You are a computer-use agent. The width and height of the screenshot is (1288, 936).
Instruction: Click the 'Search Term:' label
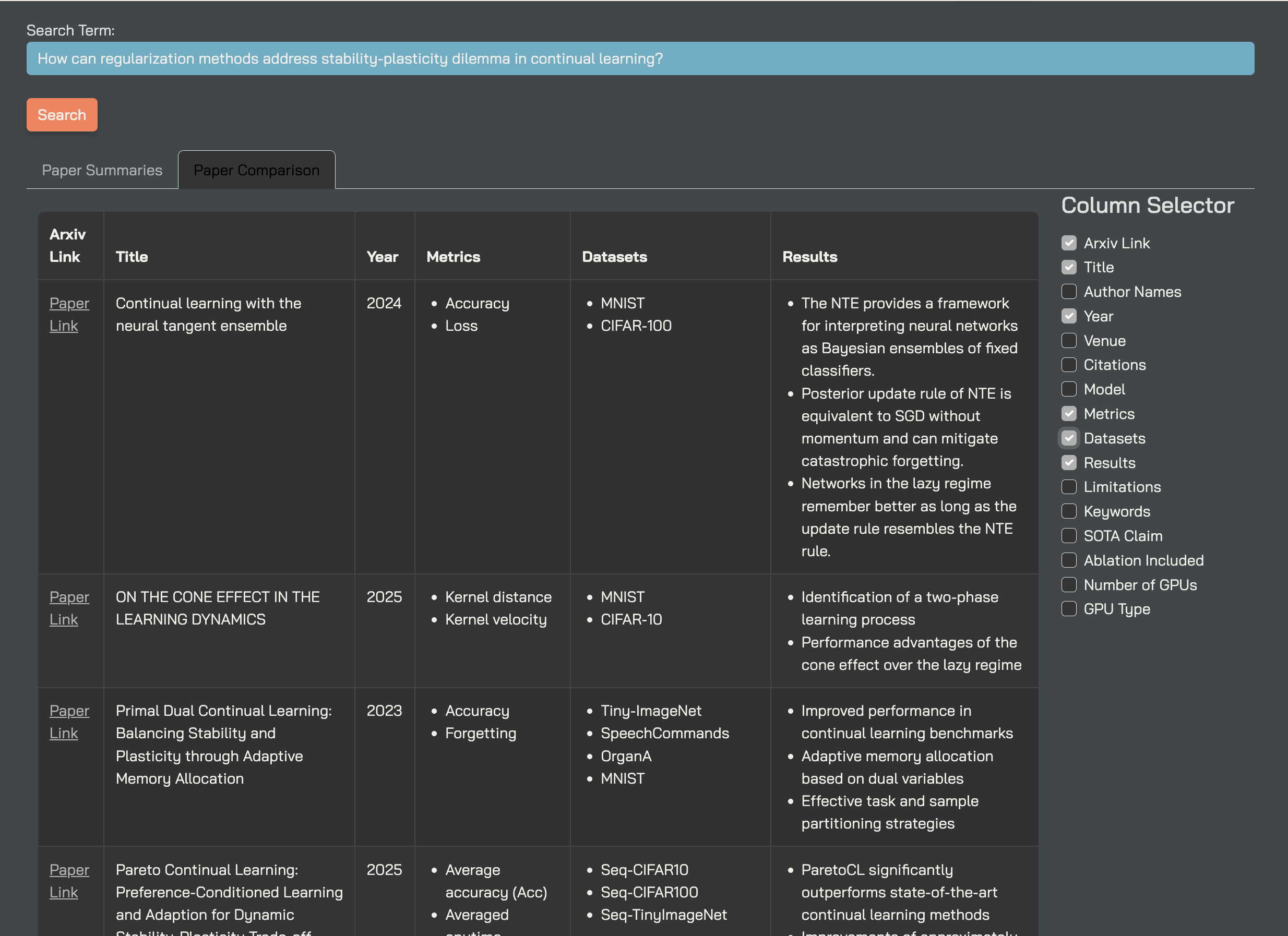click(x=70, y=30)
